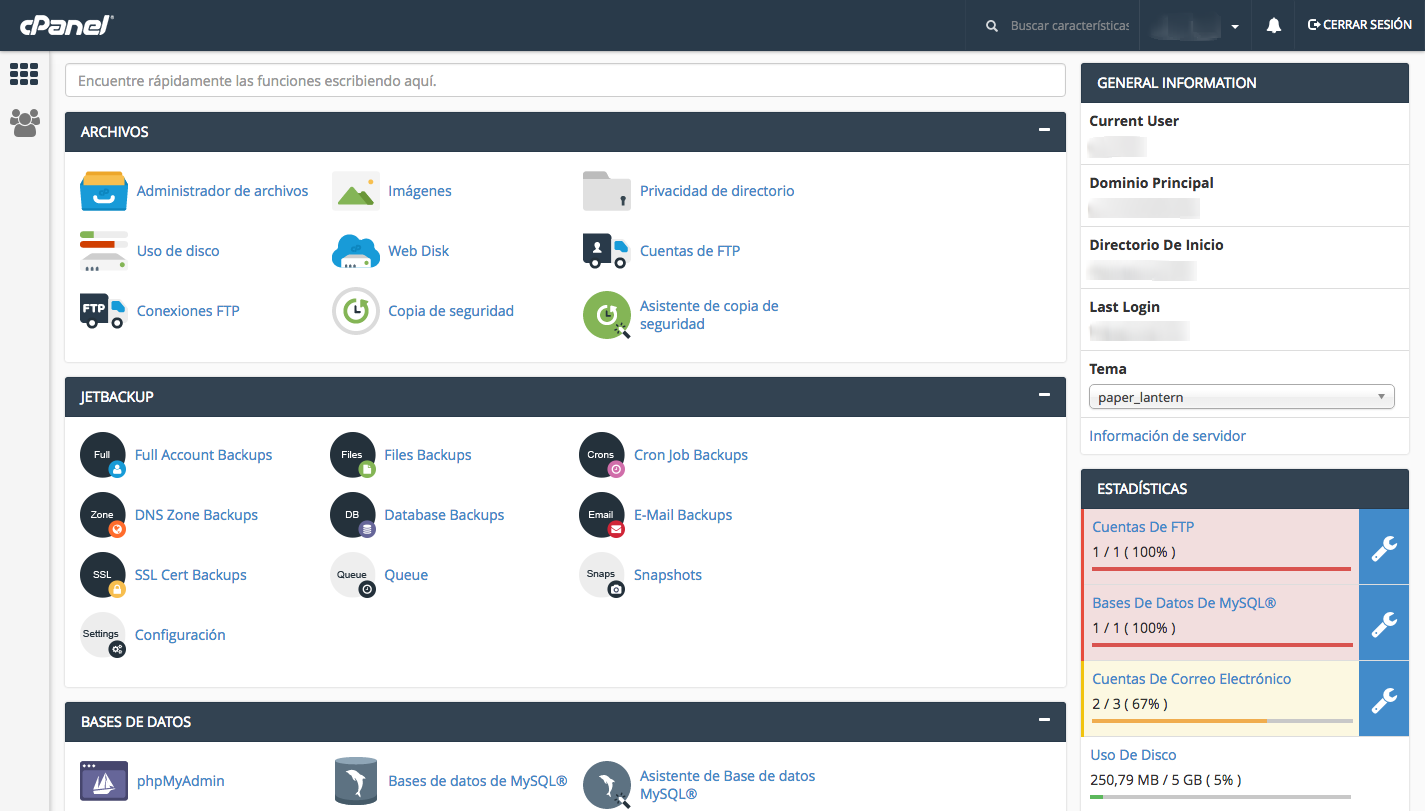Click the Copia de seguridad clock icon

pos(356,311)
